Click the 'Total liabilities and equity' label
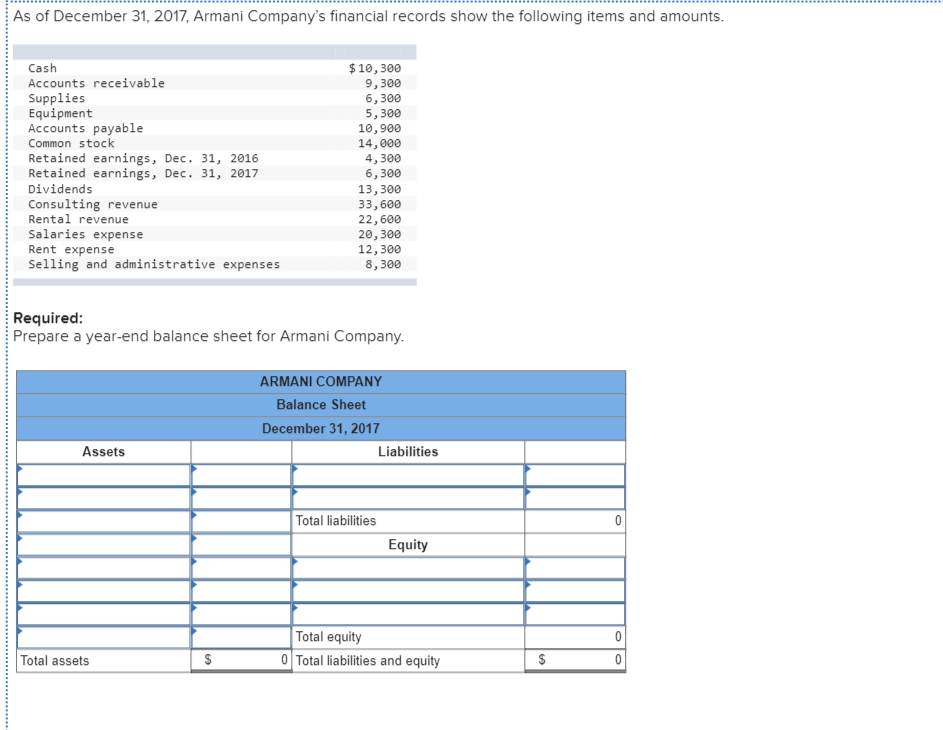This screenshot has height=730, width=943. click(367, 660)
